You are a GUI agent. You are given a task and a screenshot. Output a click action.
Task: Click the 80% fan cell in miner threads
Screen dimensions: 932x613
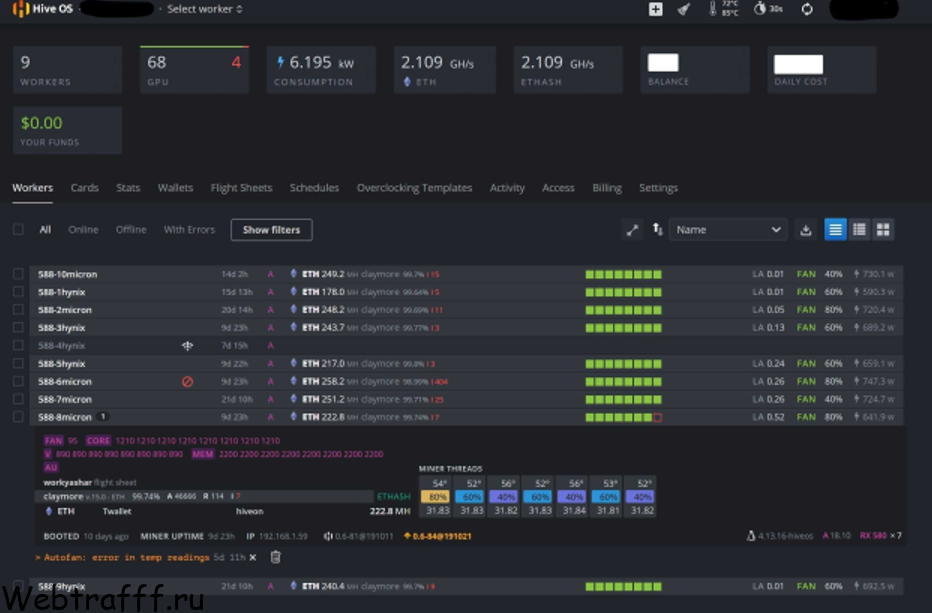(437, 496)
